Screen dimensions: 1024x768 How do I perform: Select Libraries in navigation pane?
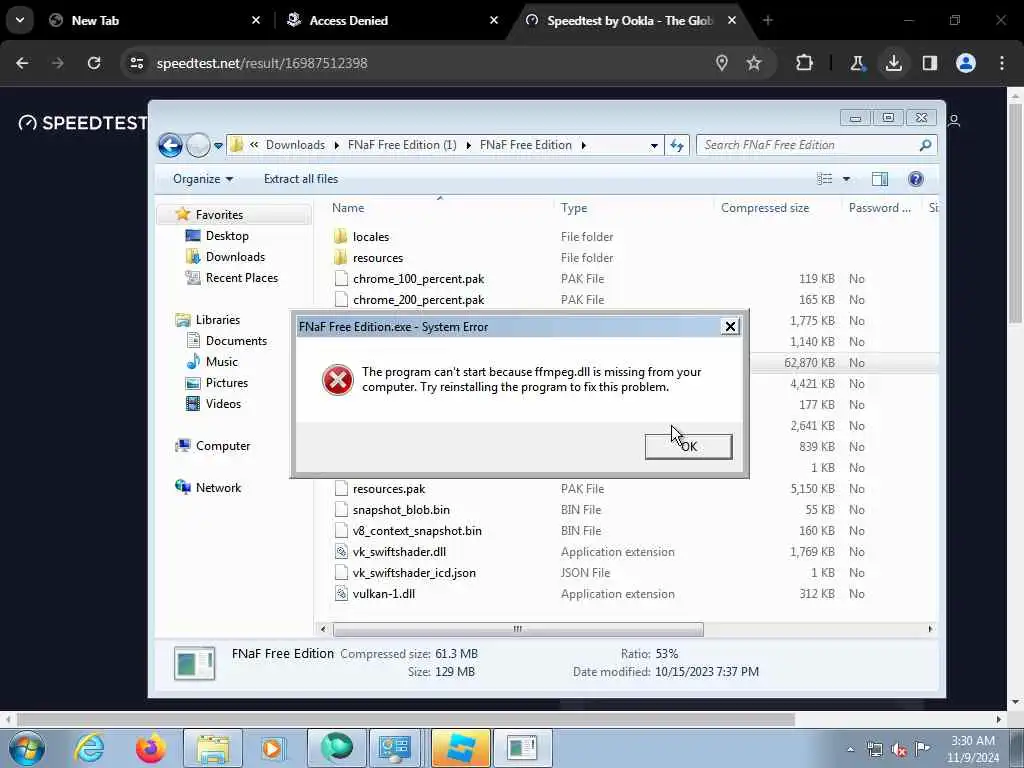(217, 319)
